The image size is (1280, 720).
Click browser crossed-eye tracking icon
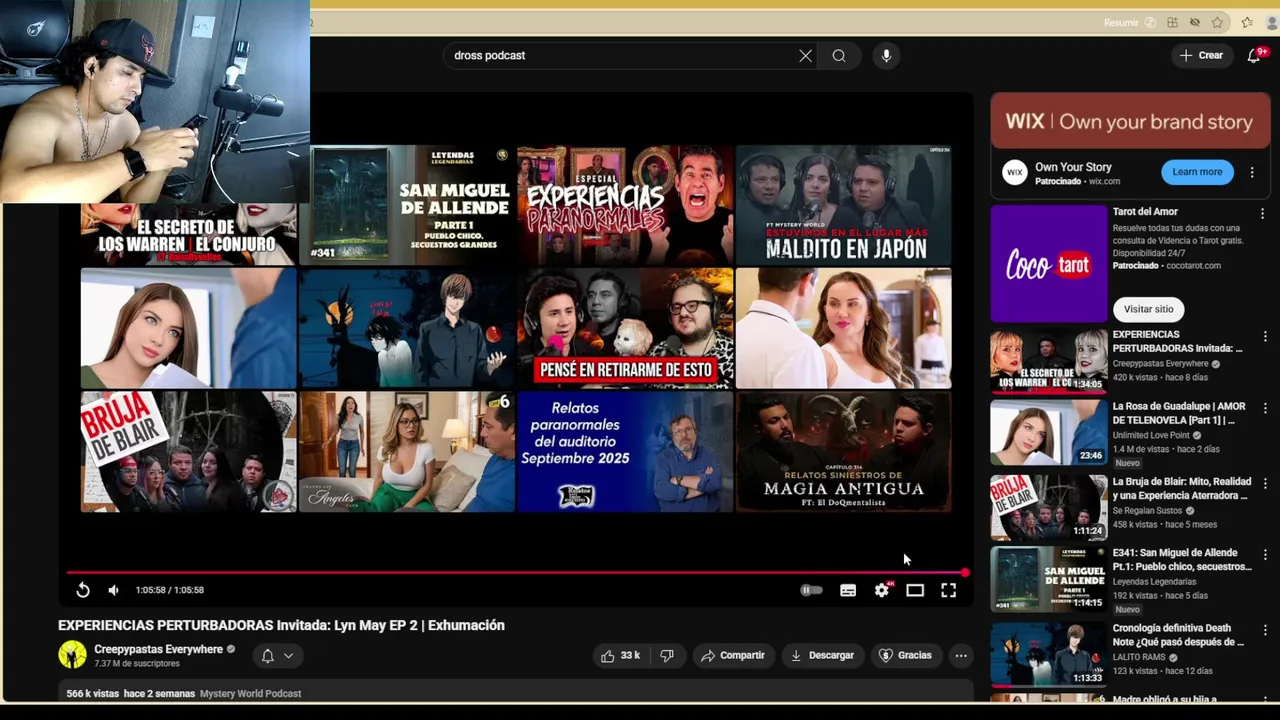pyautogui.click(x=1195, y=23)
